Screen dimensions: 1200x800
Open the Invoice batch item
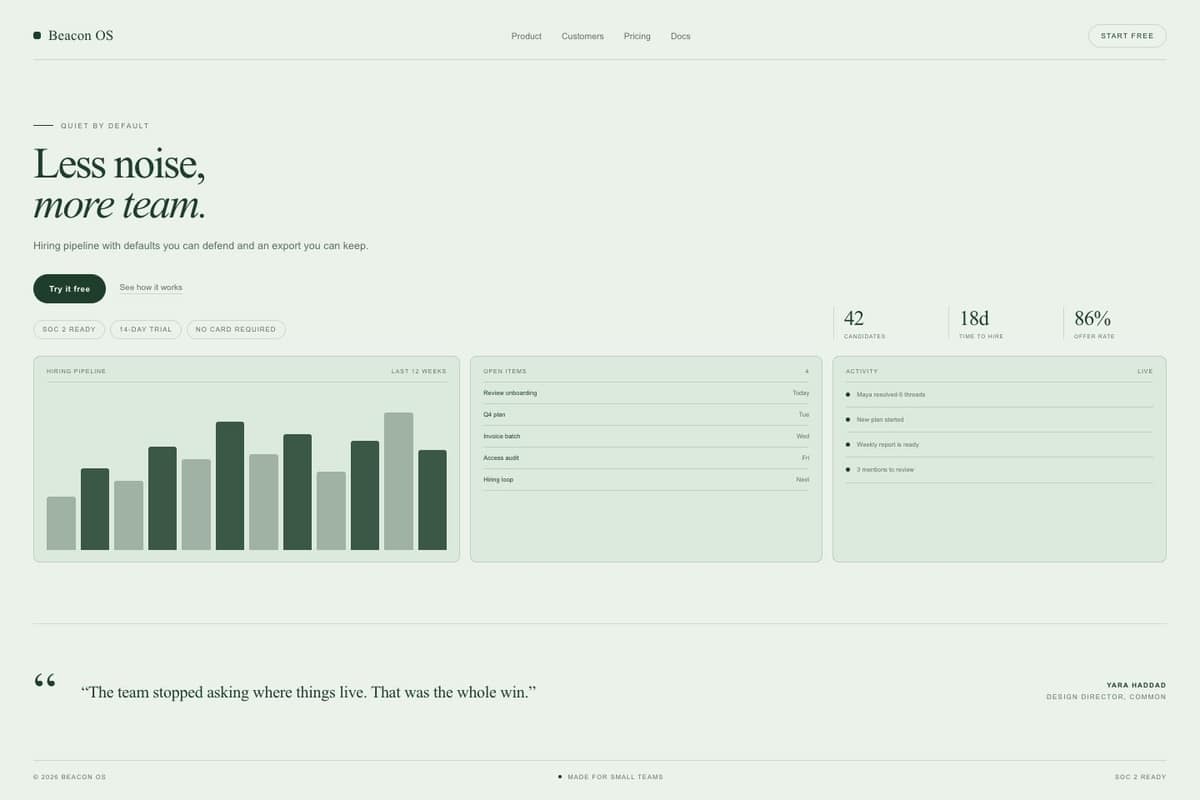pyautogui.click(x=646, y=436)
